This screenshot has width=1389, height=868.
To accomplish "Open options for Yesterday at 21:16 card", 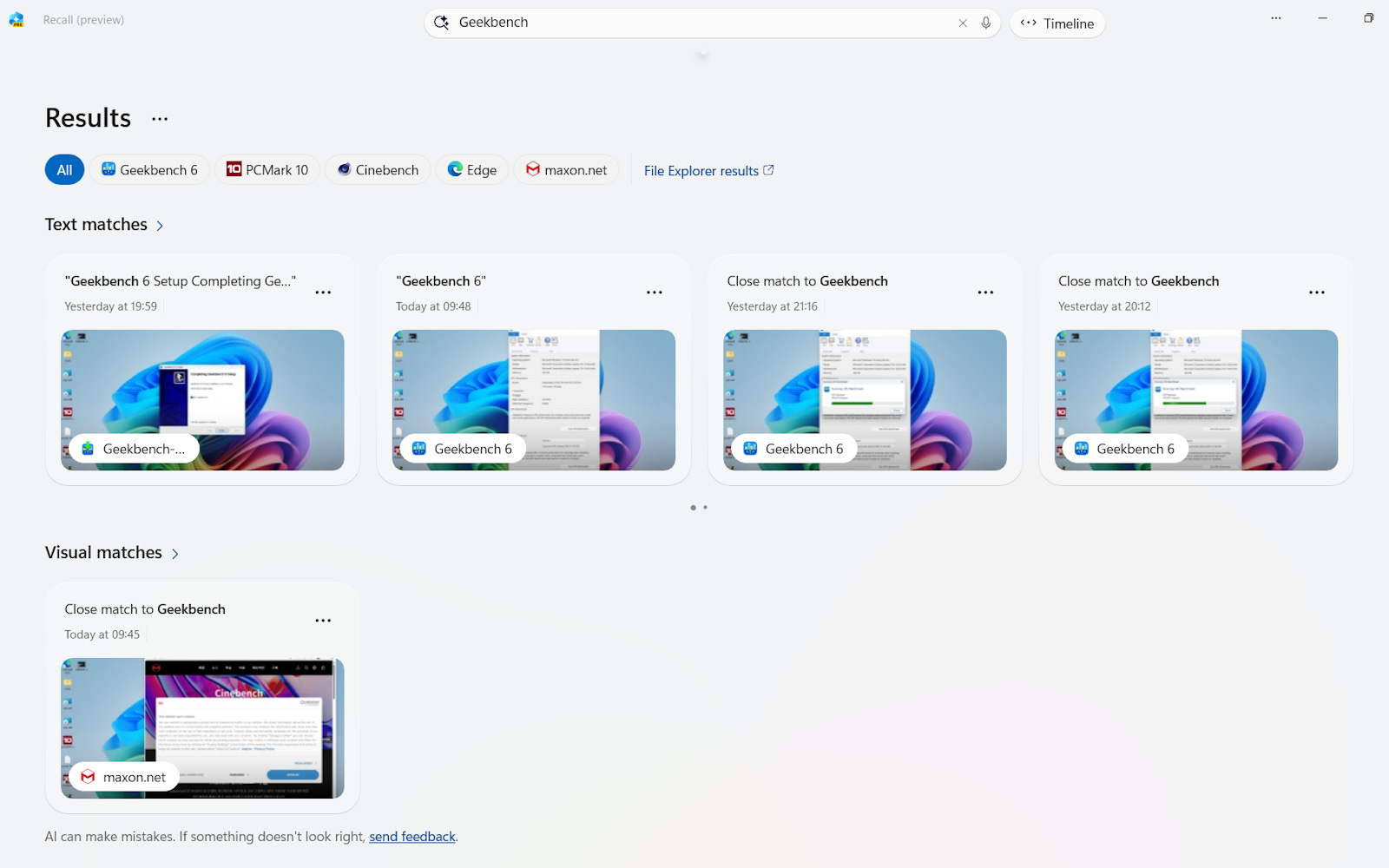I will point(985,293).
